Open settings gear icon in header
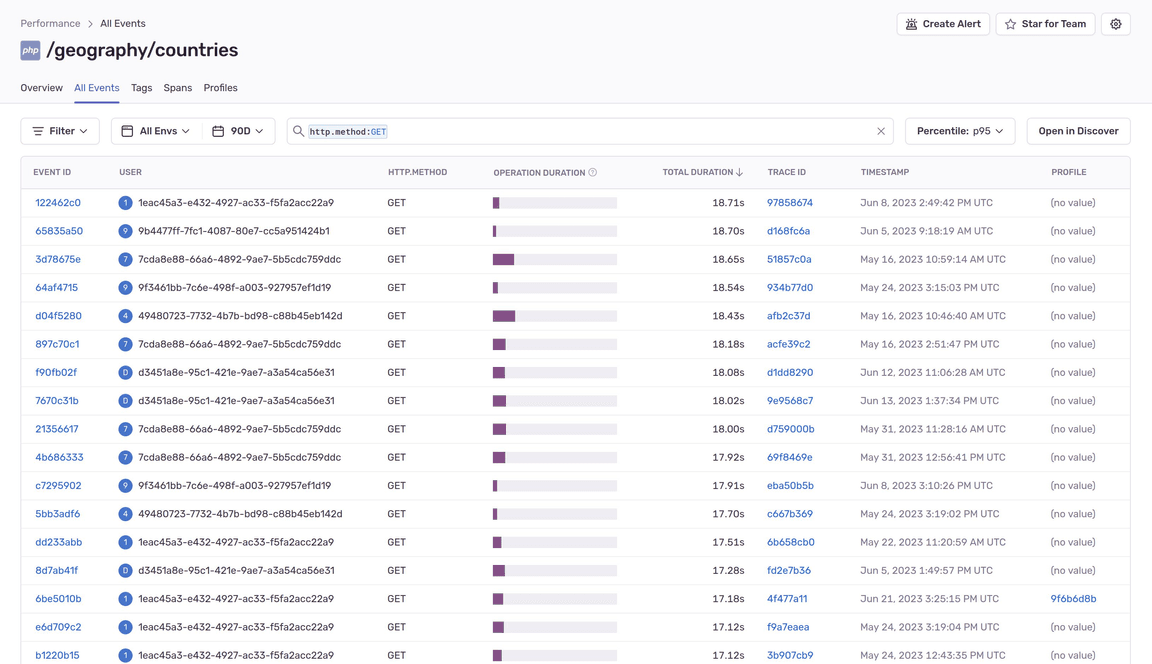1152x664 pixels. [1115, 24]
